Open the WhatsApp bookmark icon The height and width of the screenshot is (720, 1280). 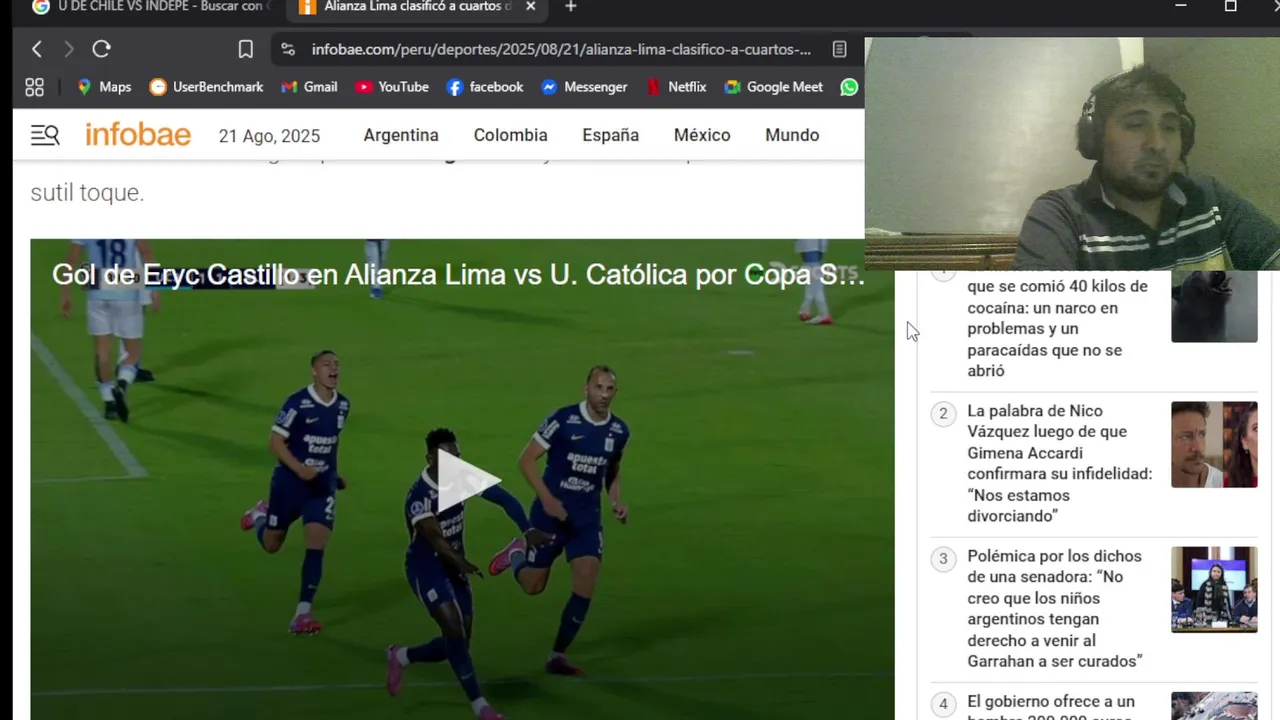click(x=849, y=87)
